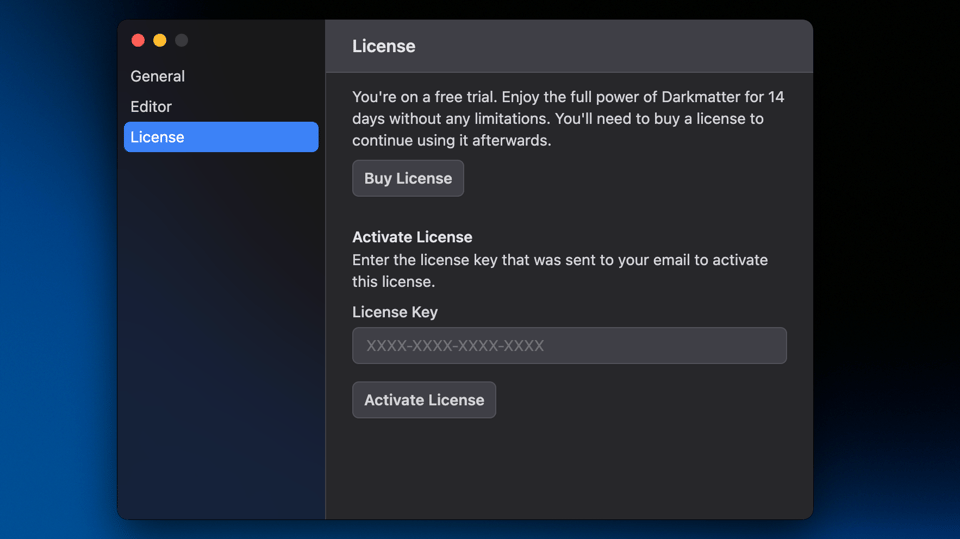The height and width of the screenshot is (539, 960).
Task: Close the preferences window with red button
Action: pyautogui.click(x=138, y=40)
